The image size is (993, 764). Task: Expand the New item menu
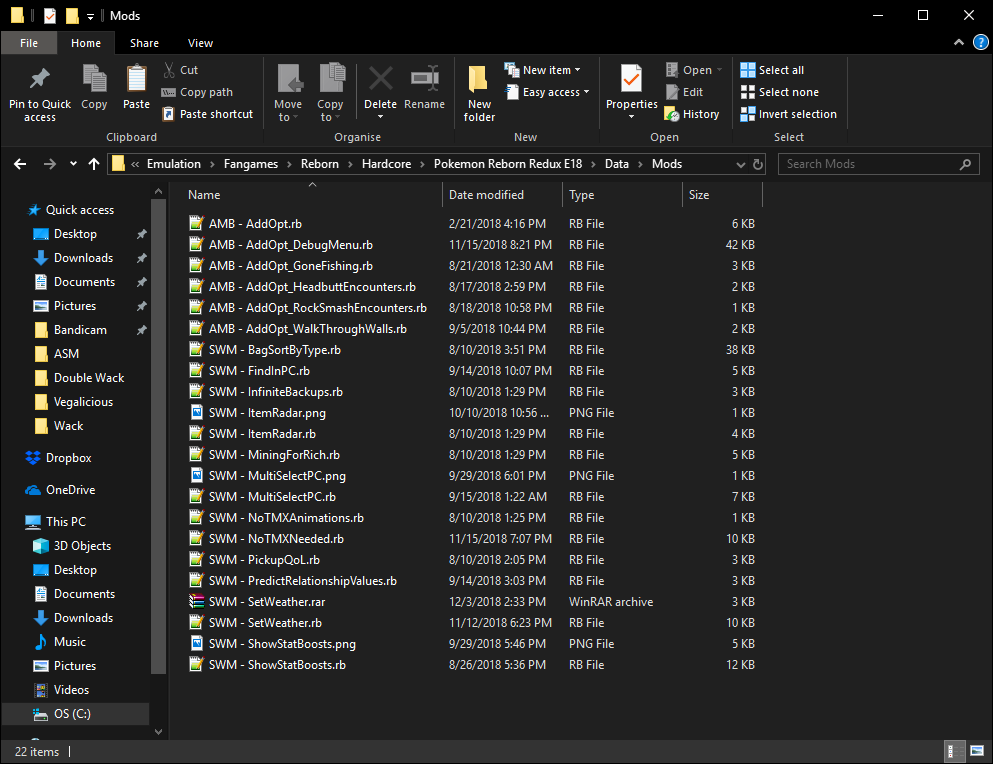[543, 70]
